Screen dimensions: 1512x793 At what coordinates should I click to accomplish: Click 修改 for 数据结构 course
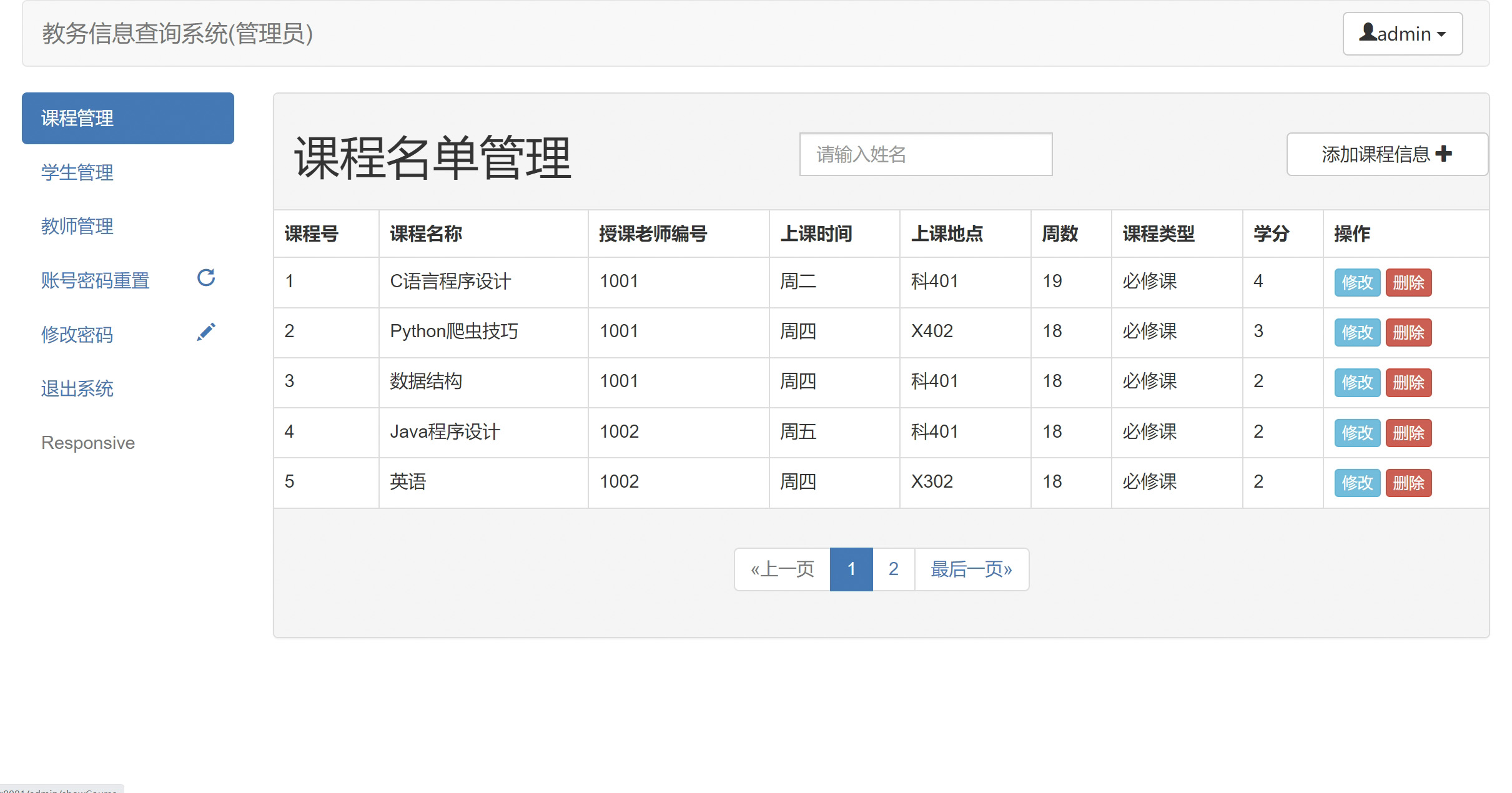click(x=1357, y=382)
